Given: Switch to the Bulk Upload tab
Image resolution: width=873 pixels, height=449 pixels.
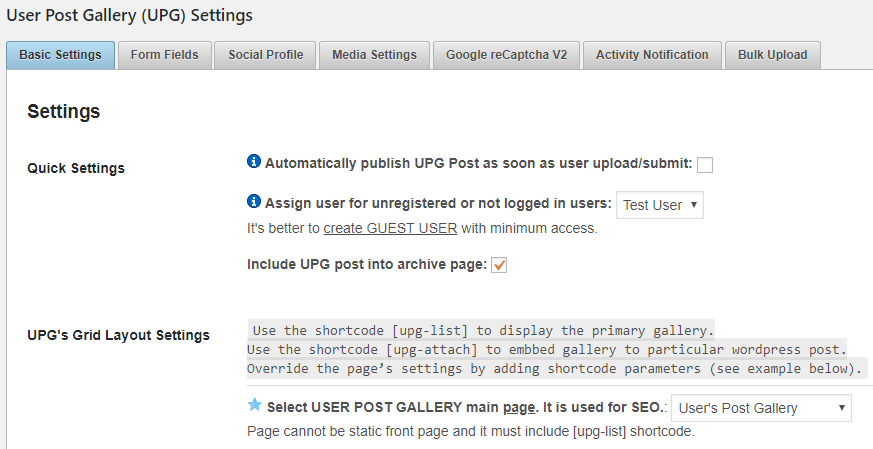Looking at the screenshot, I should pos(773,55).
